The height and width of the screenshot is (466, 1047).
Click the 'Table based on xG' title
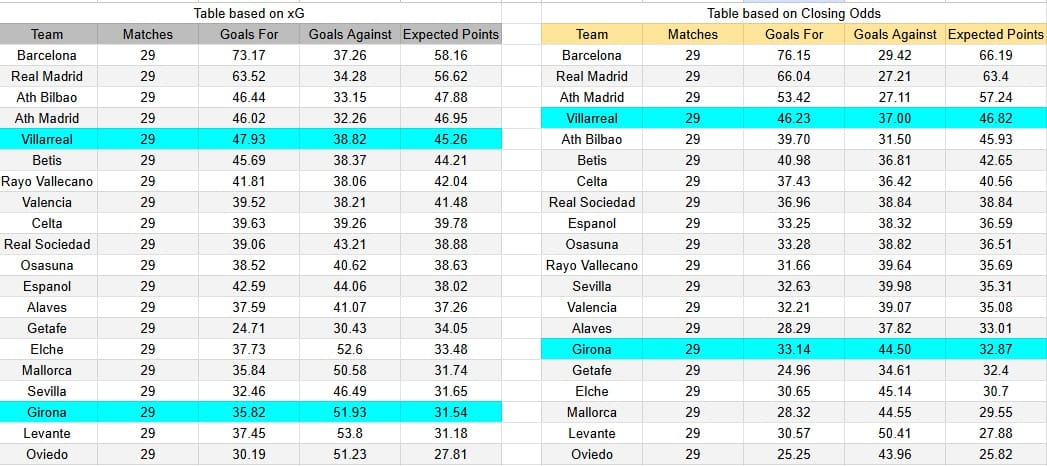click(x=250, y=13)
